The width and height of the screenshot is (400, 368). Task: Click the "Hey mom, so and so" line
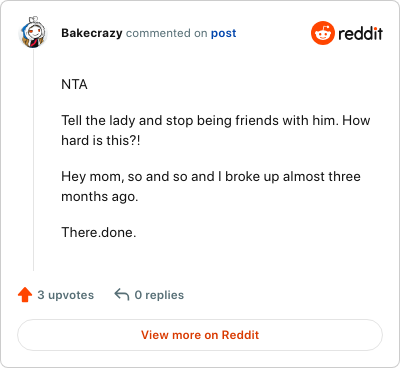211,177
